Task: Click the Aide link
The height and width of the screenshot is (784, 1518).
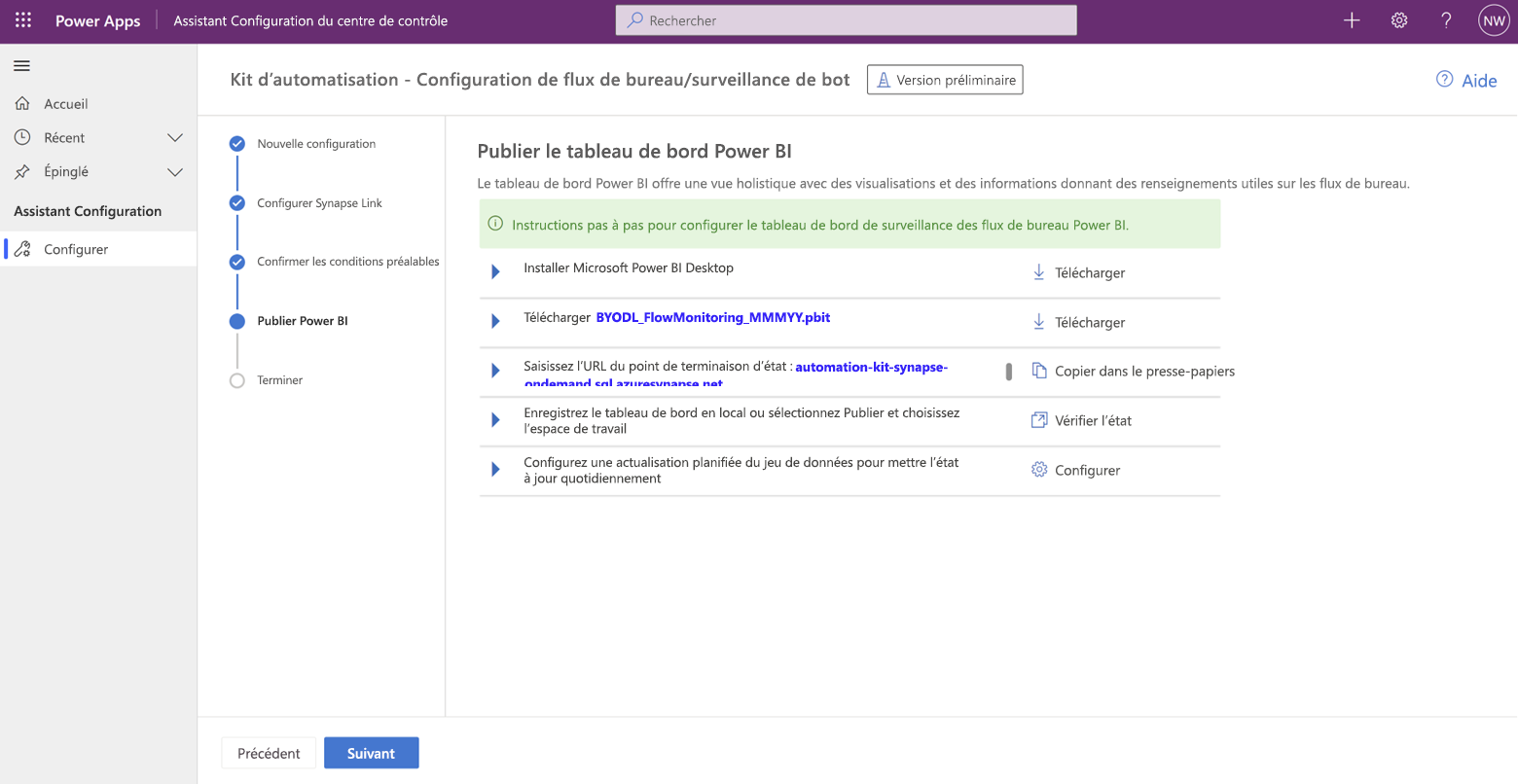Action: 1479,81
